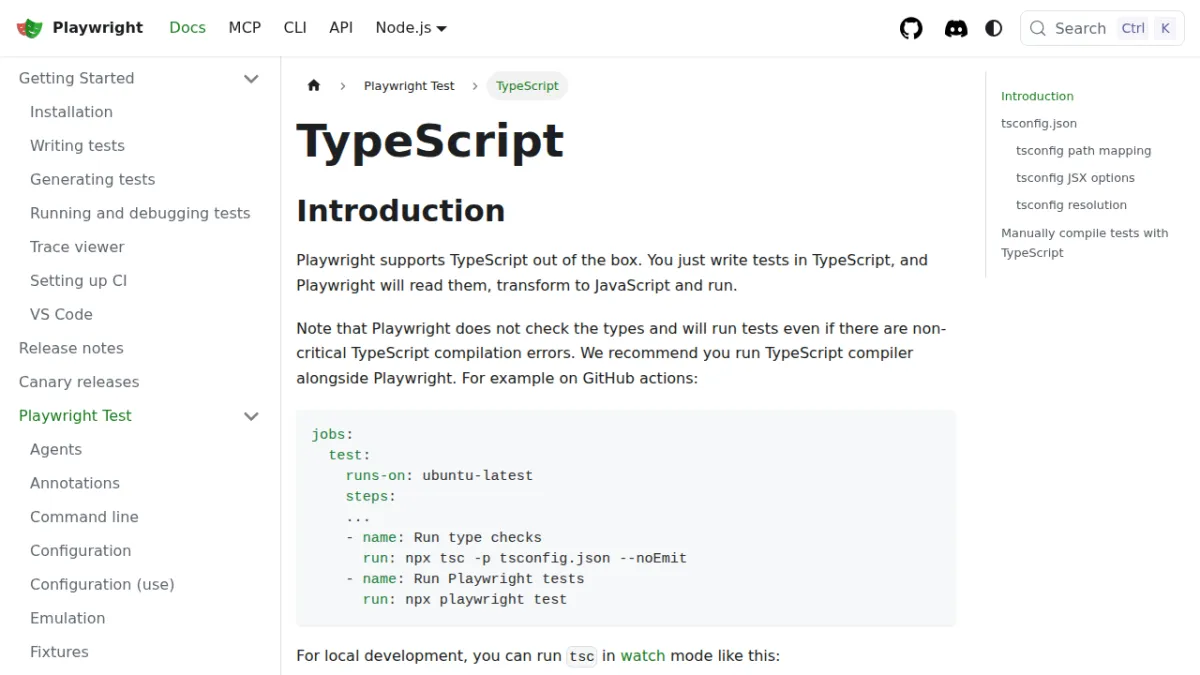The image size is (1200, 675).
Task: Collapse the Playwright Test section chevron
Action: [252, 416]
